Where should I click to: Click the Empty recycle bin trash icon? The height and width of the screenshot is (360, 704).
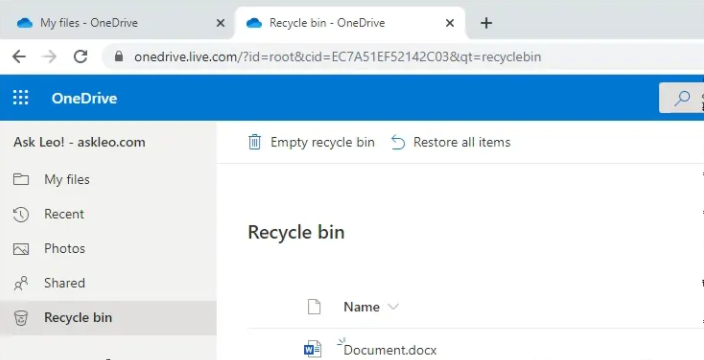[x=255, y=142]
